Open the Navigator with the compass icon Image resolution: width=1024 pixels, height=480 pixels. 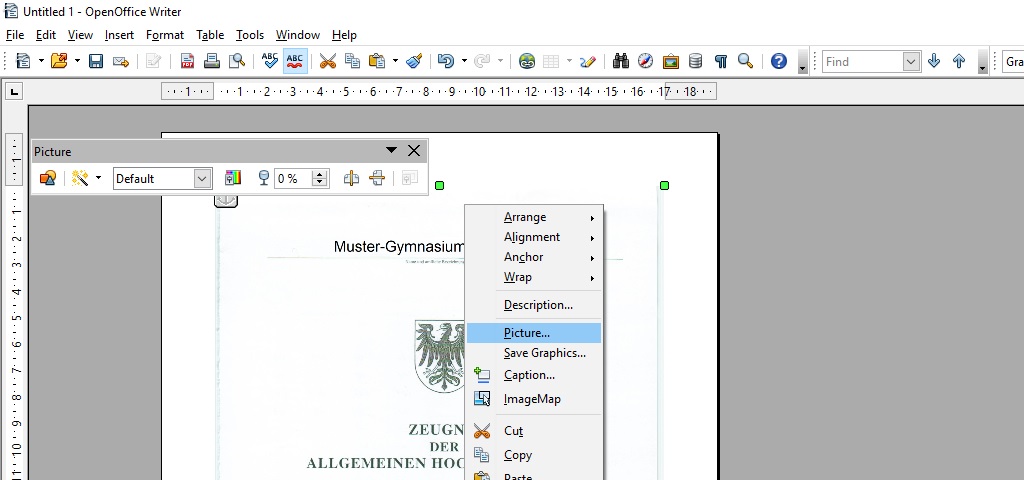click(x=646, y=61)
